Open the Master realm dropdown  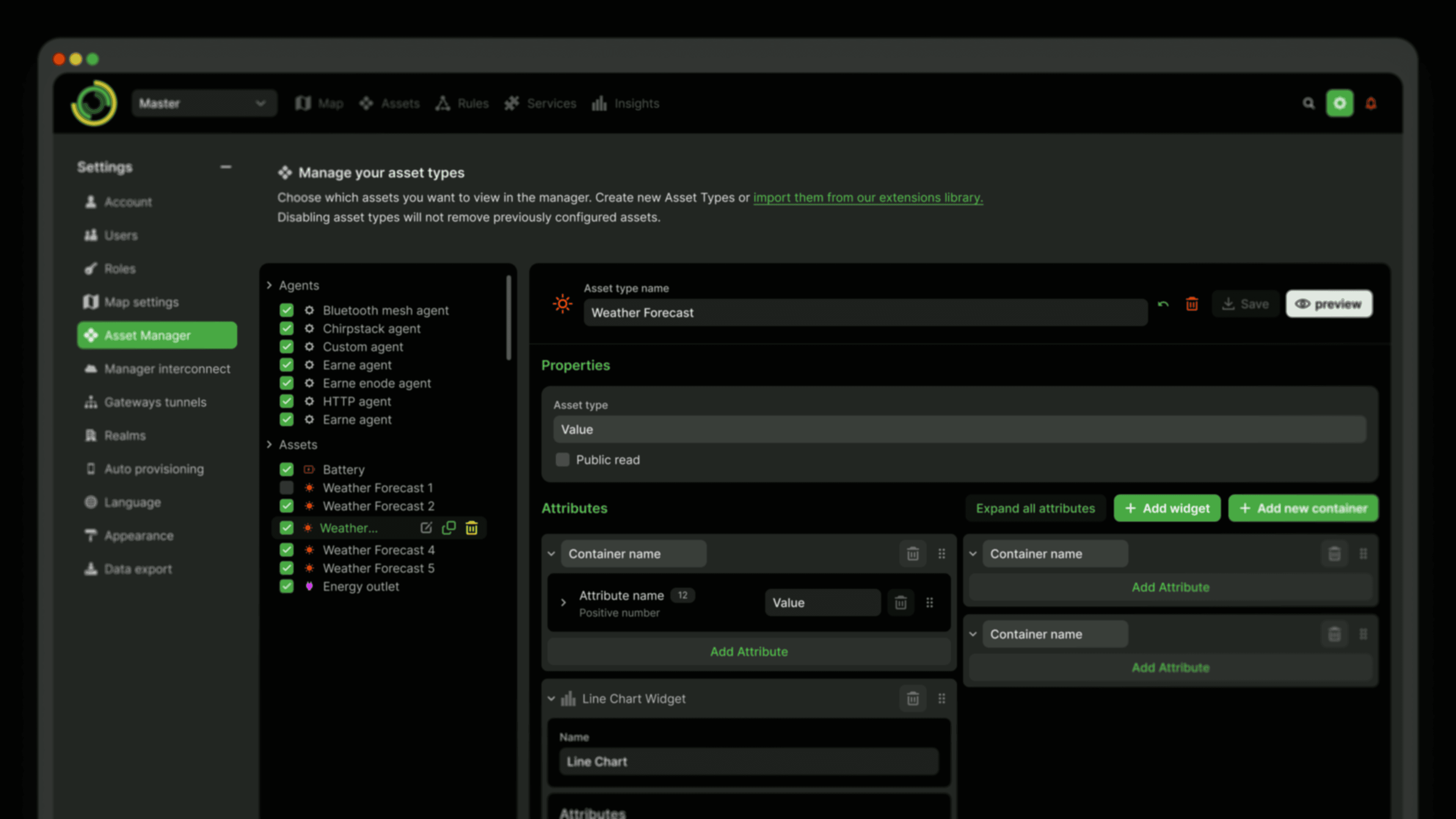tap(204, 104)
